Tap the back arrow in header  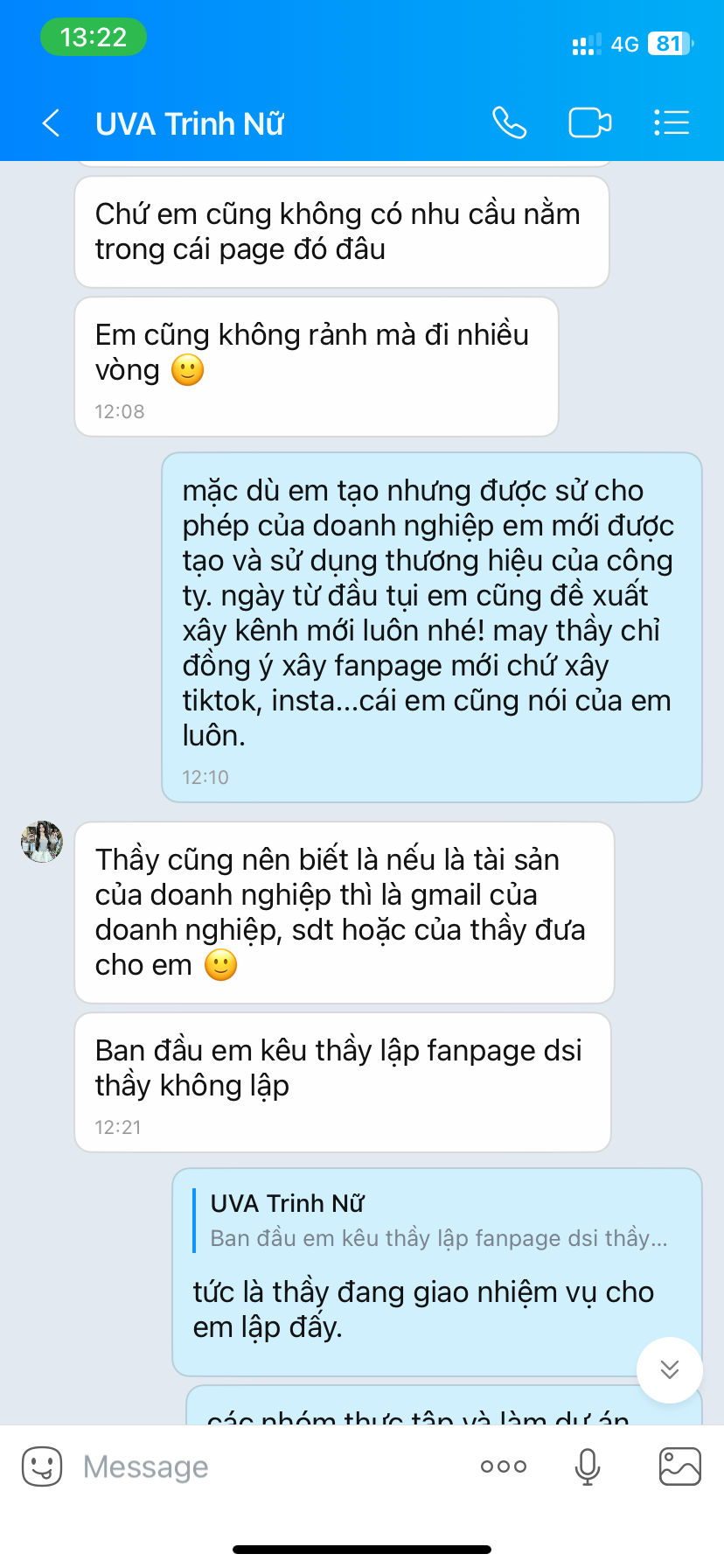(x=52, y=123)
